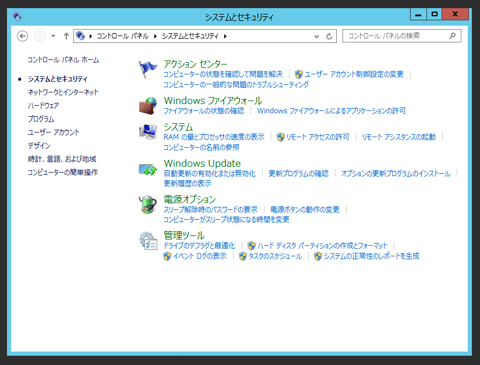Select 時計、言語、および地域 in sidebar
This screenshot has height=365, width=480.
62,159
